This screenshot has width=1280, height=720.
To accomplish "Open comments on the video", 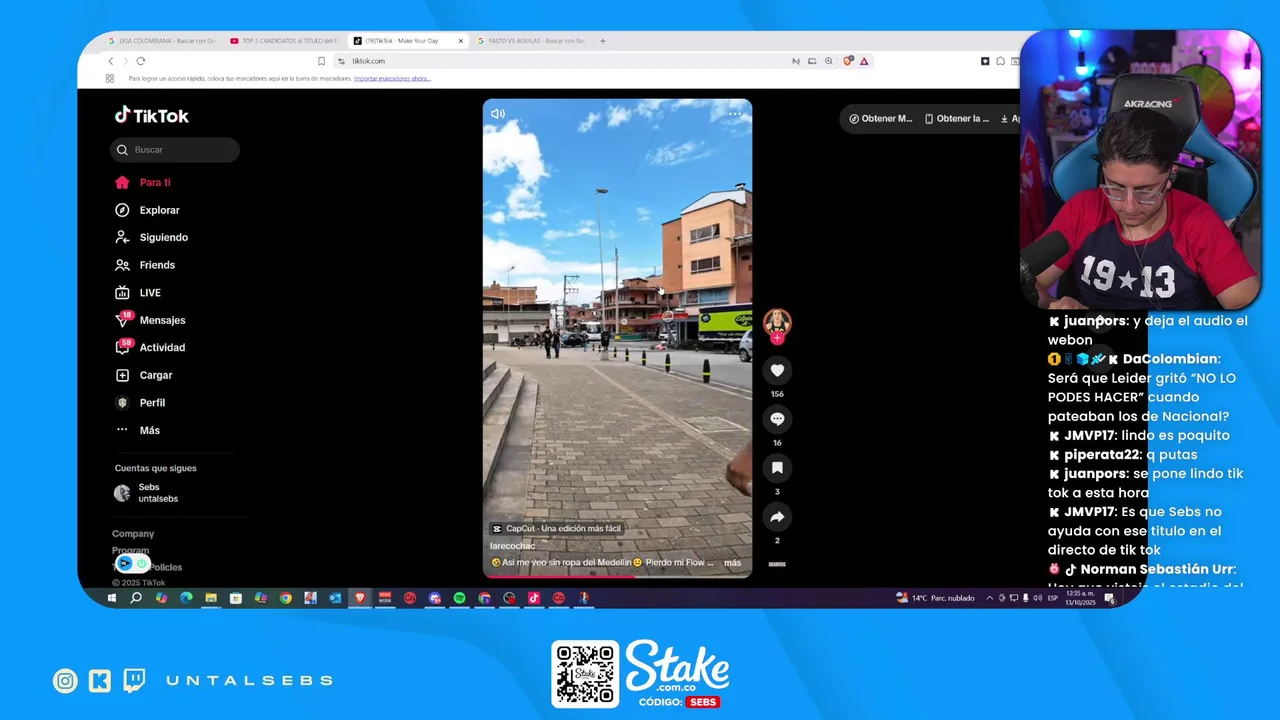I will pos(777,419).
